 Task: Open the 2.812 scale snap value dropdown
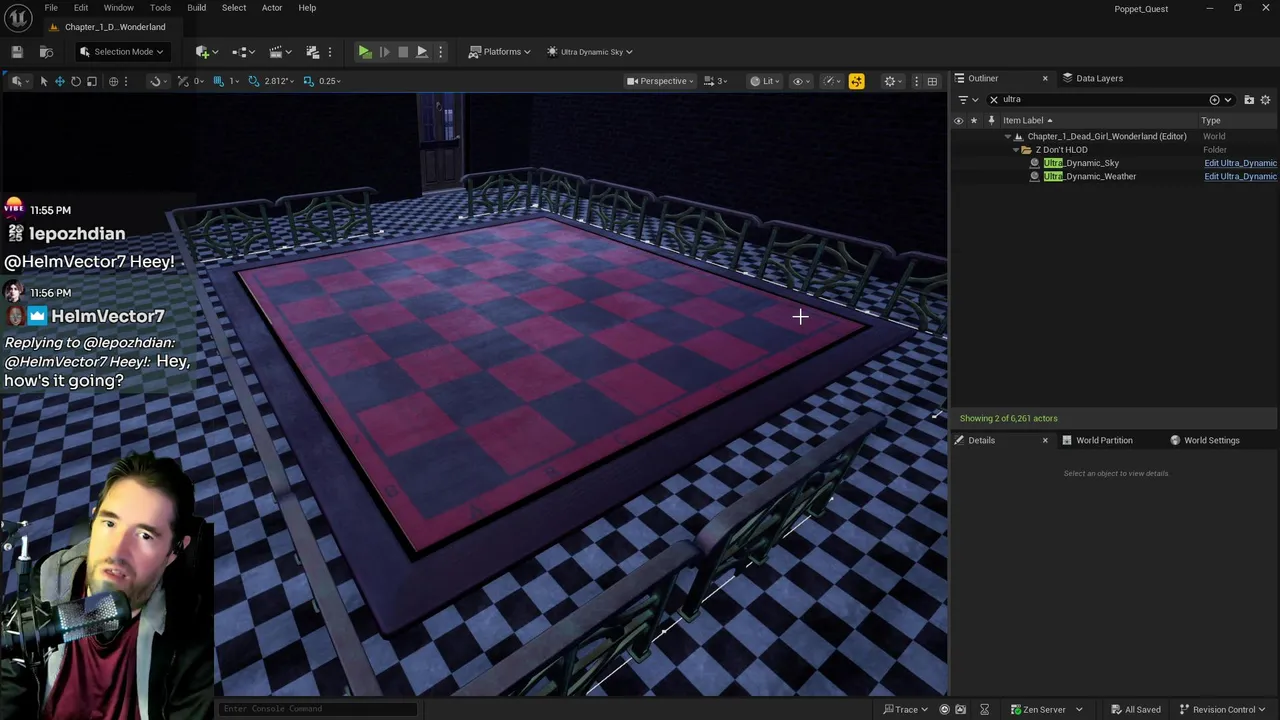pos(278,81)
